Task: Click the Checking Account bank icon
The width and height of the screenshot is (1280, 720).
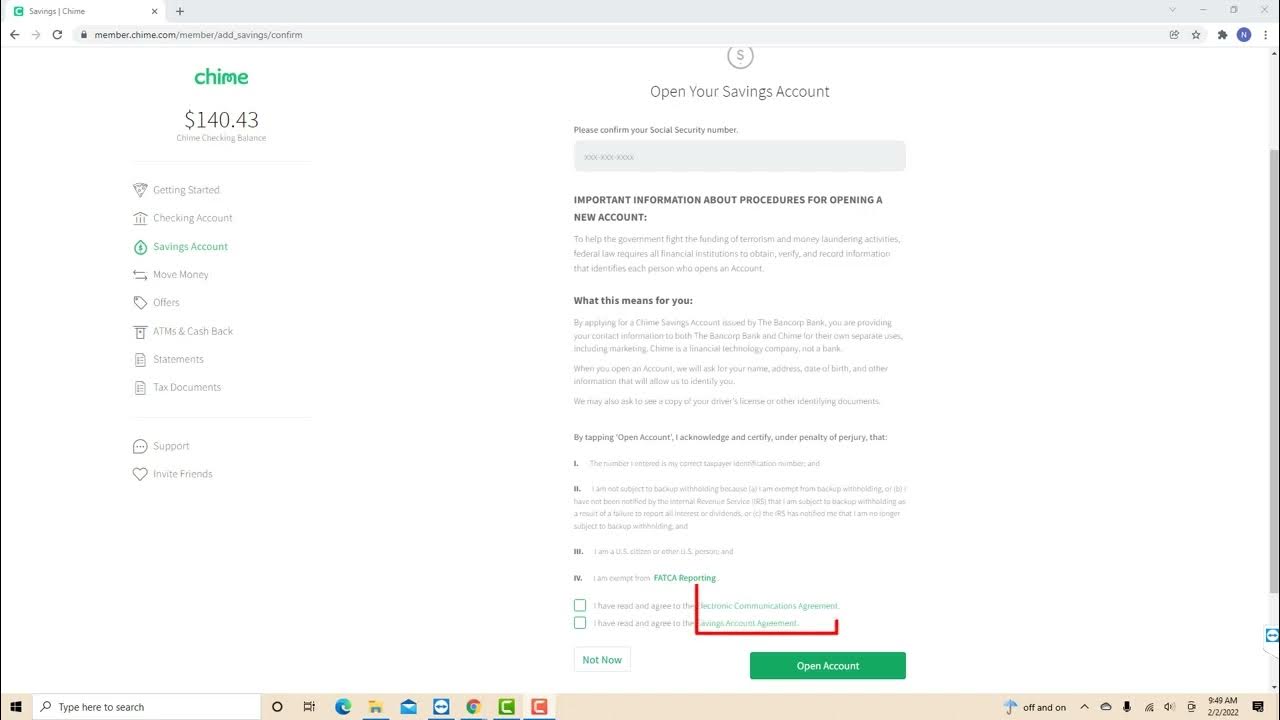Action: tap(140, 218)
